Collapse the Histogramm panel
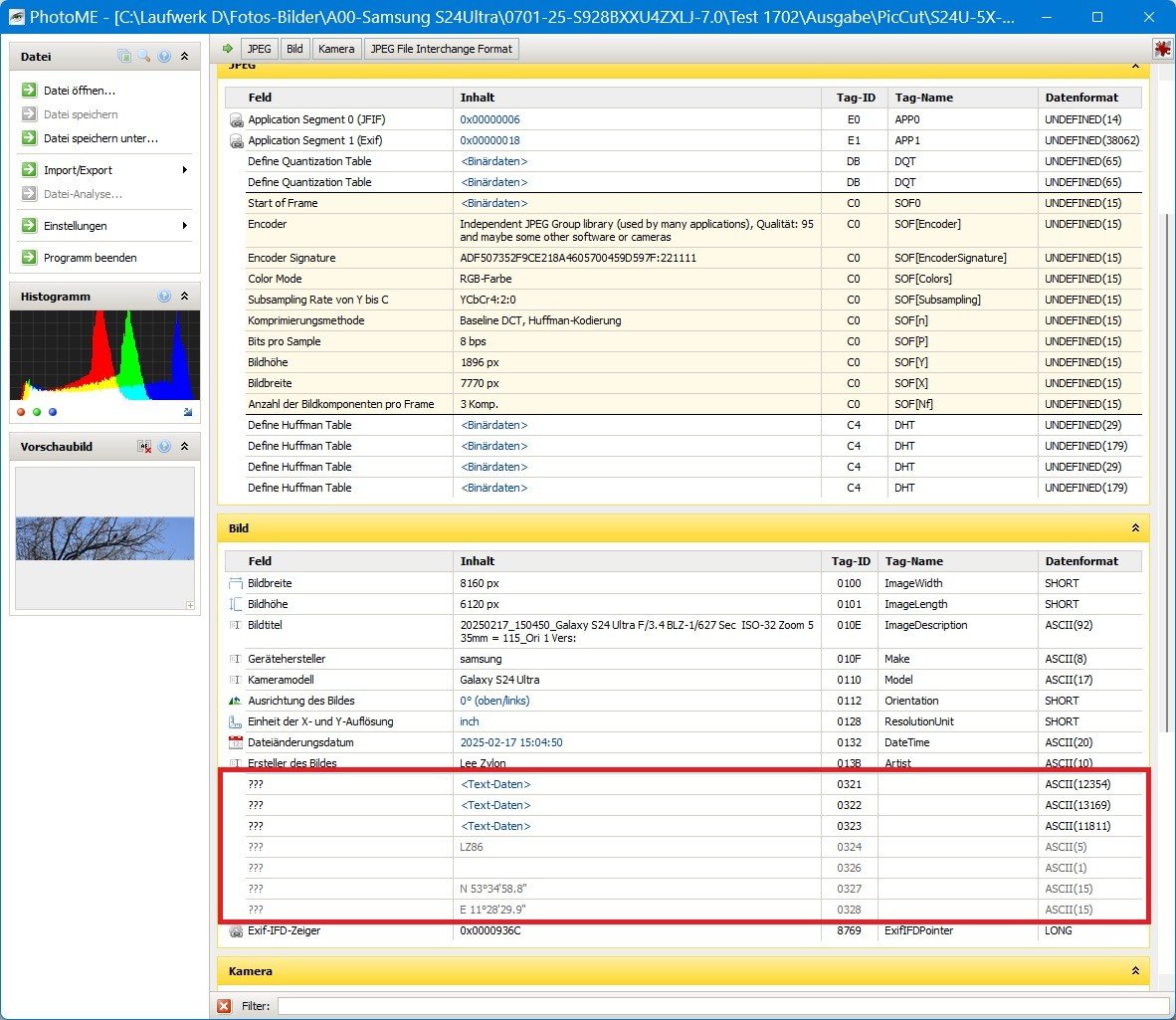 pos(184,297)
